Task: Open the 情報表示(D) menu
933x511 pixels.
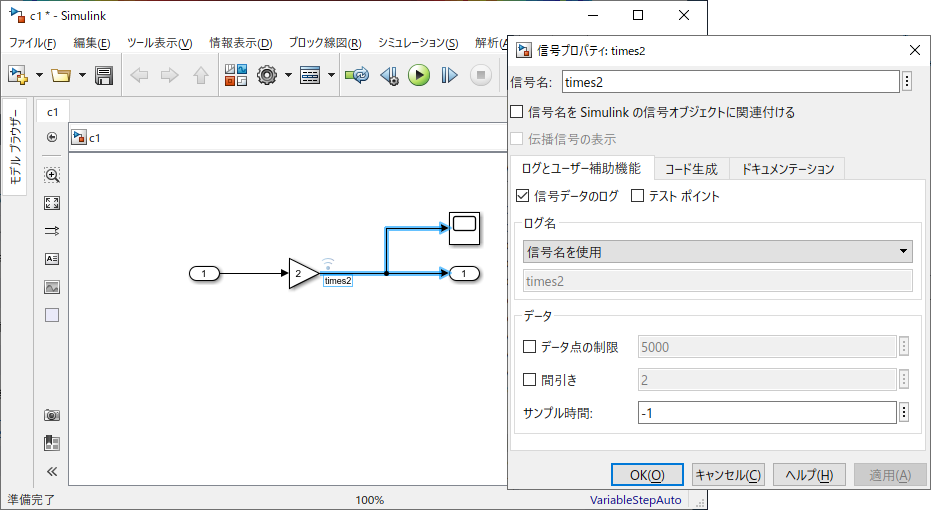Action: [x=240, y=43]
